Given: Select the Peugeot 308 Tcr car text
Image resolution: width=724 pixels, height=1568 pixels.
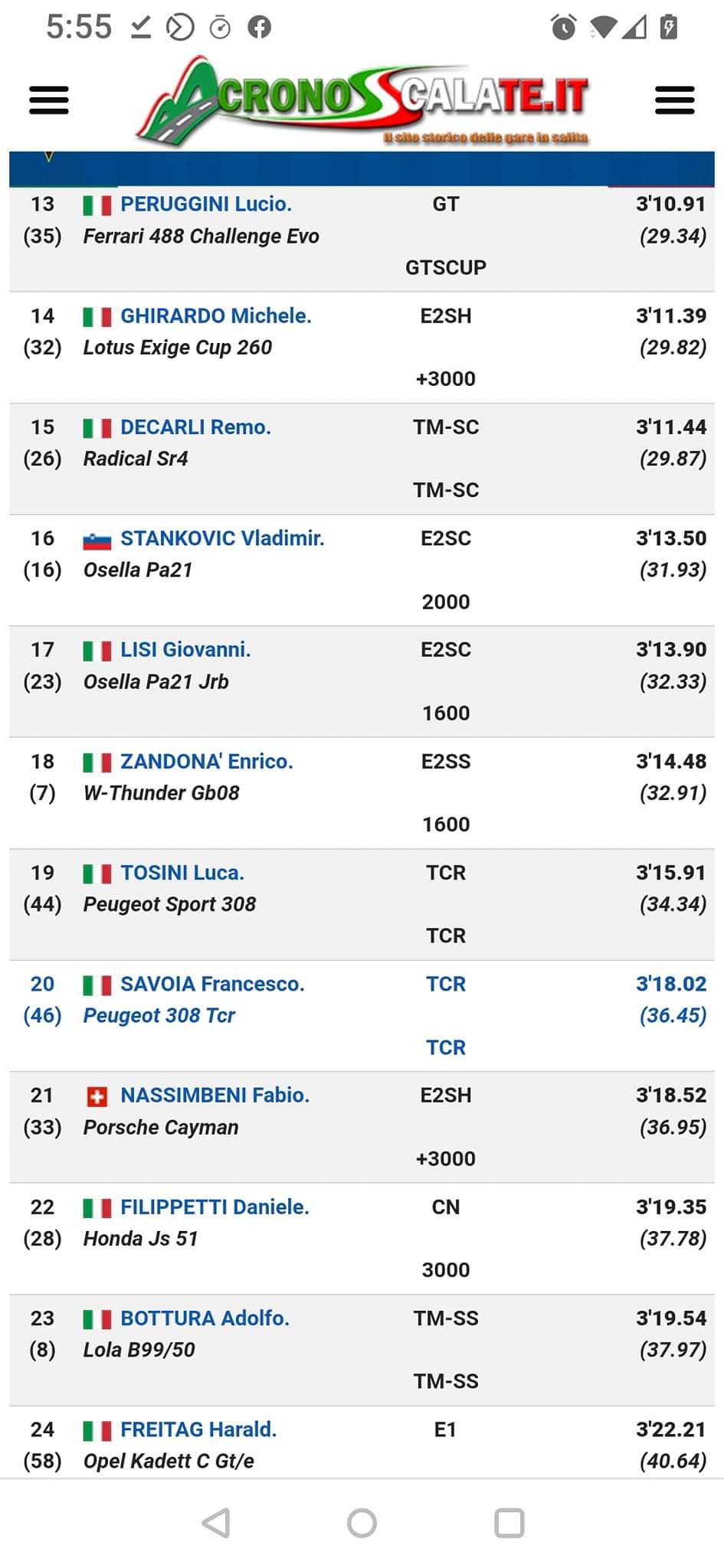Looking at the screenshot, I should (159, 1015).
